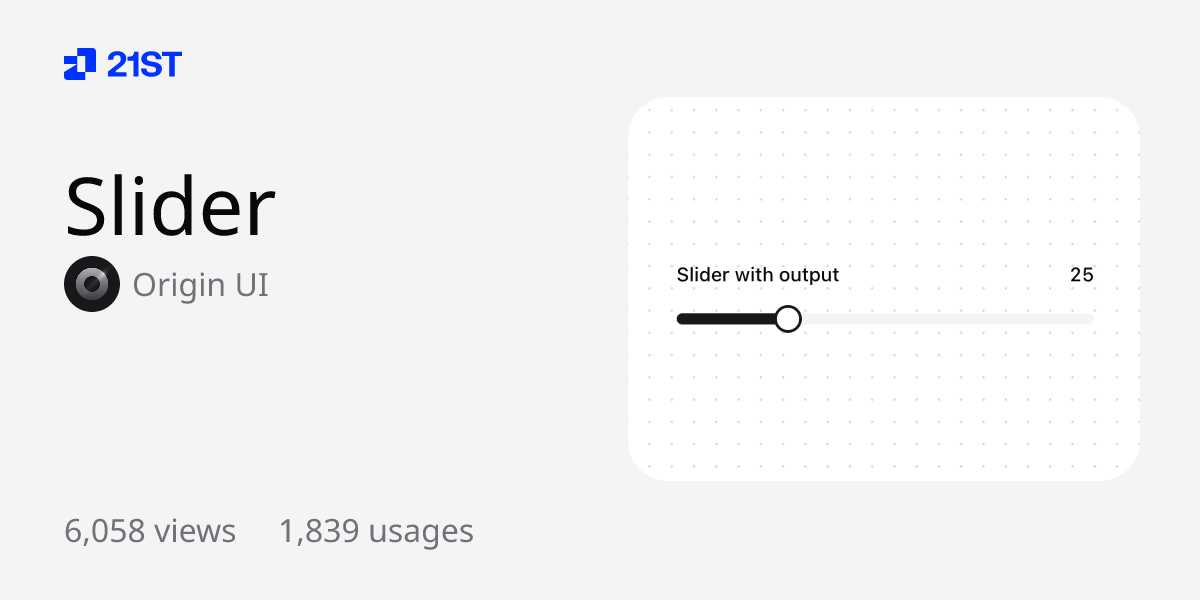
Task: Click the Origin UI text label
Action: tap(200, 284)
